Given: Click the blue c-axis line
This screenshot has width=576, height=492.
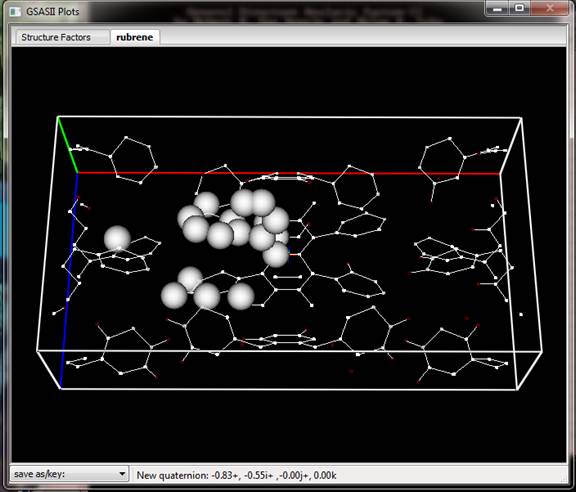Looking at the screenshot, I should pos(69,279).
